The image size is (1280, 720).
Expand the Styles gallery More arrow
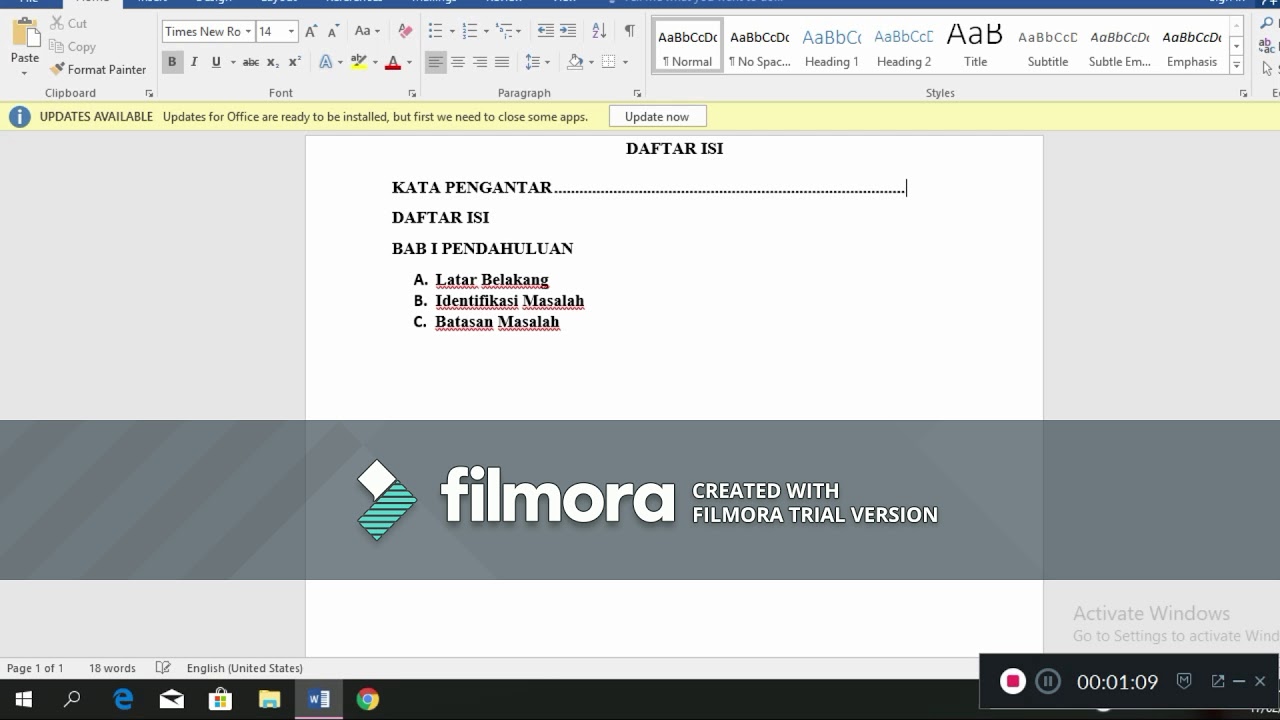[1237, 66]
